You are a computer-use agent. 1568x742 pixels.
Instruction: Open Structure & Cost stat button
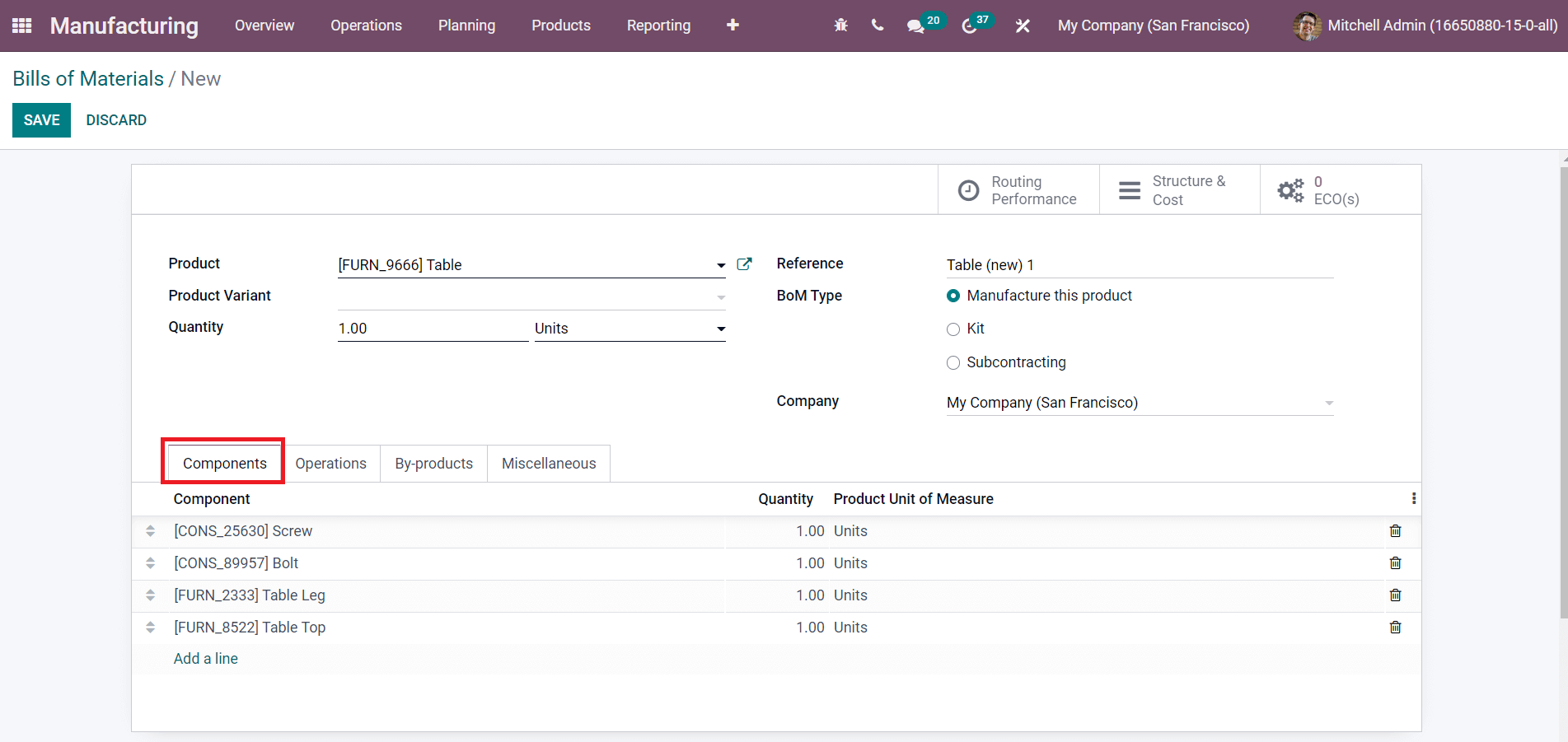pos(1180,190)
